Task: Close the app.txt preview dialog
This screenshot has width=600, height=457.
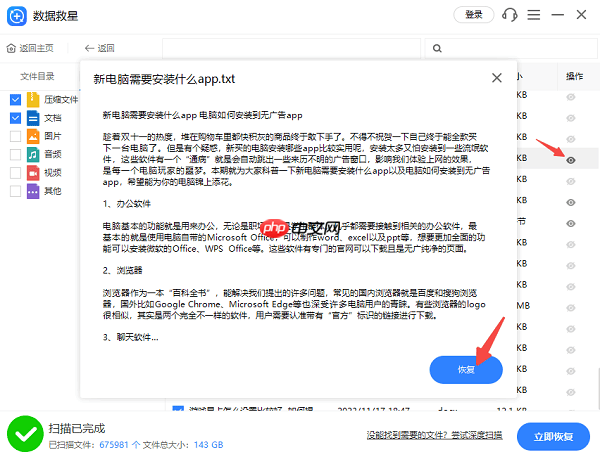Action: pos(497,78)
